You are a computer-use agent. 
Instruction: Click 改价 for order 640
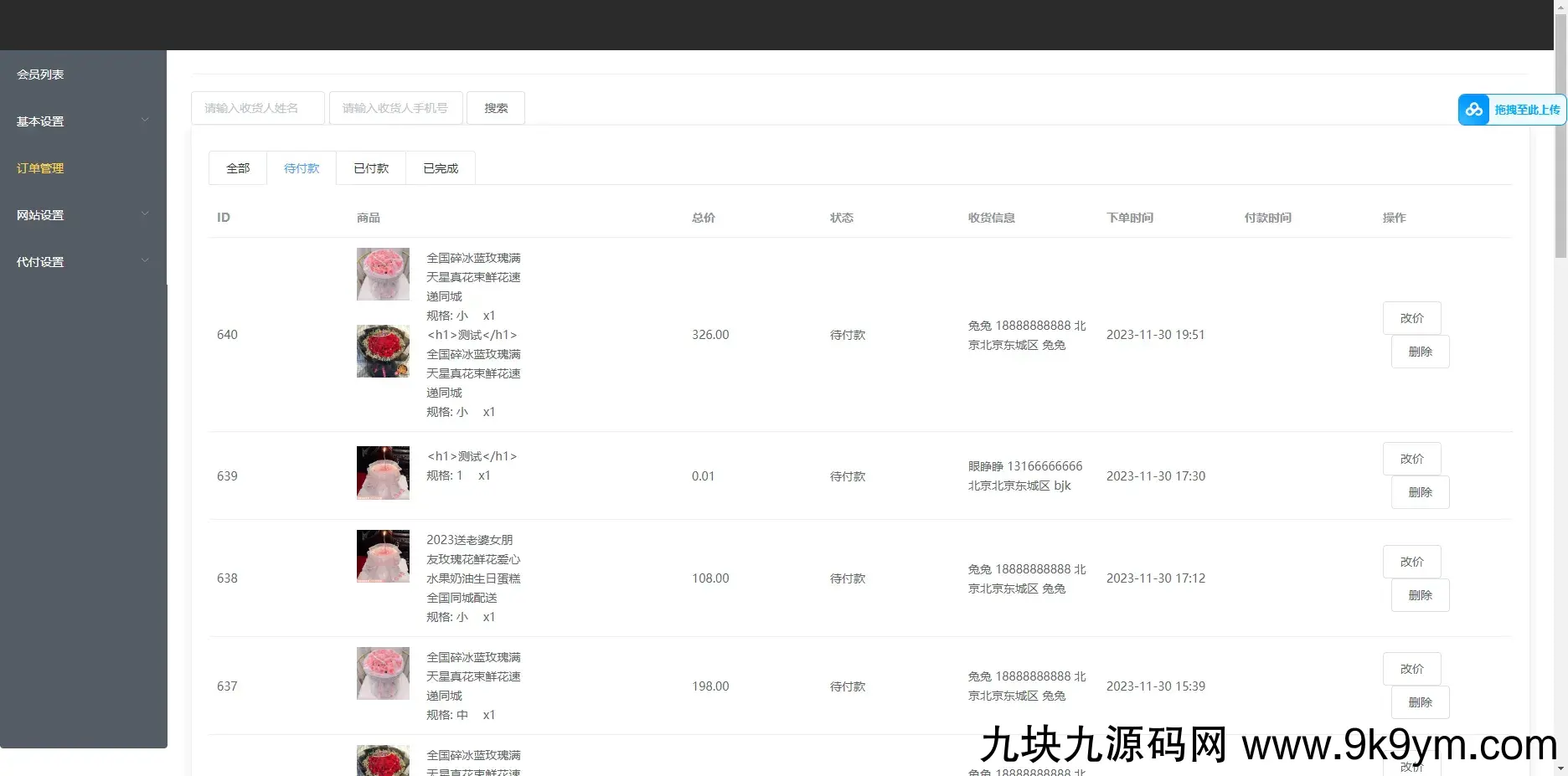[x=1411, y=318]
